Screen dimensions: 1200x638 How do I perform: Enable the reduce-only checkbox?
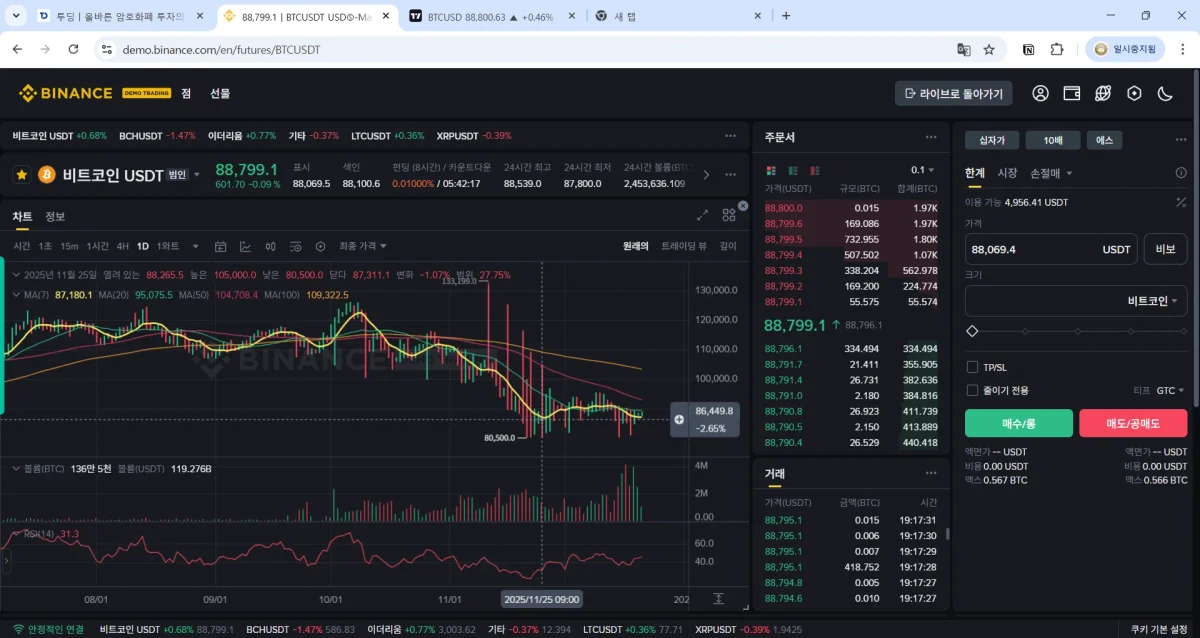pos(972,390)
